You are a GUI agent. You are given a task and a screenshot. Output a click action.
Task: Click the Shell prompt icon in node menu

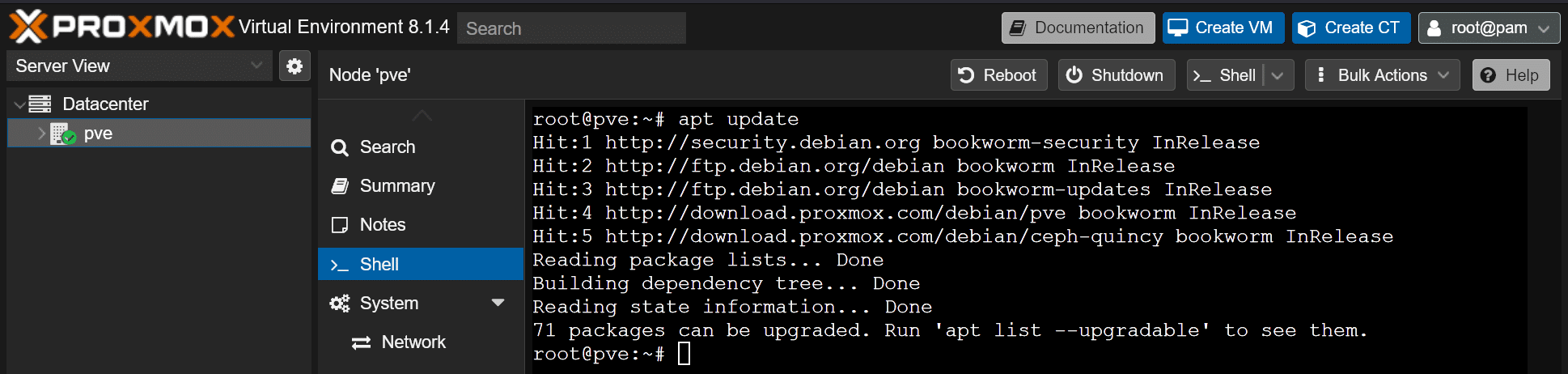(x=340, y=265)
